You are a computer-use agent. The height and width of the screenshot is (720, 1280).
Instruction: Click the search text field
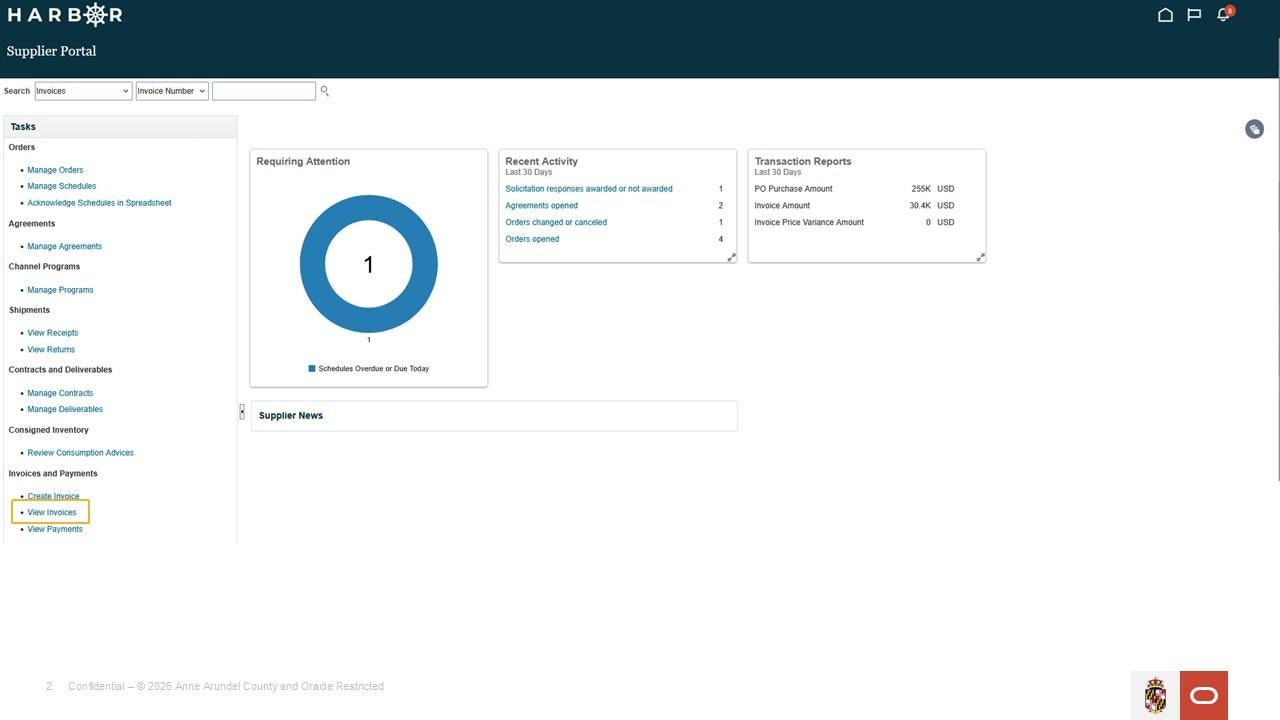pos(264,91)
